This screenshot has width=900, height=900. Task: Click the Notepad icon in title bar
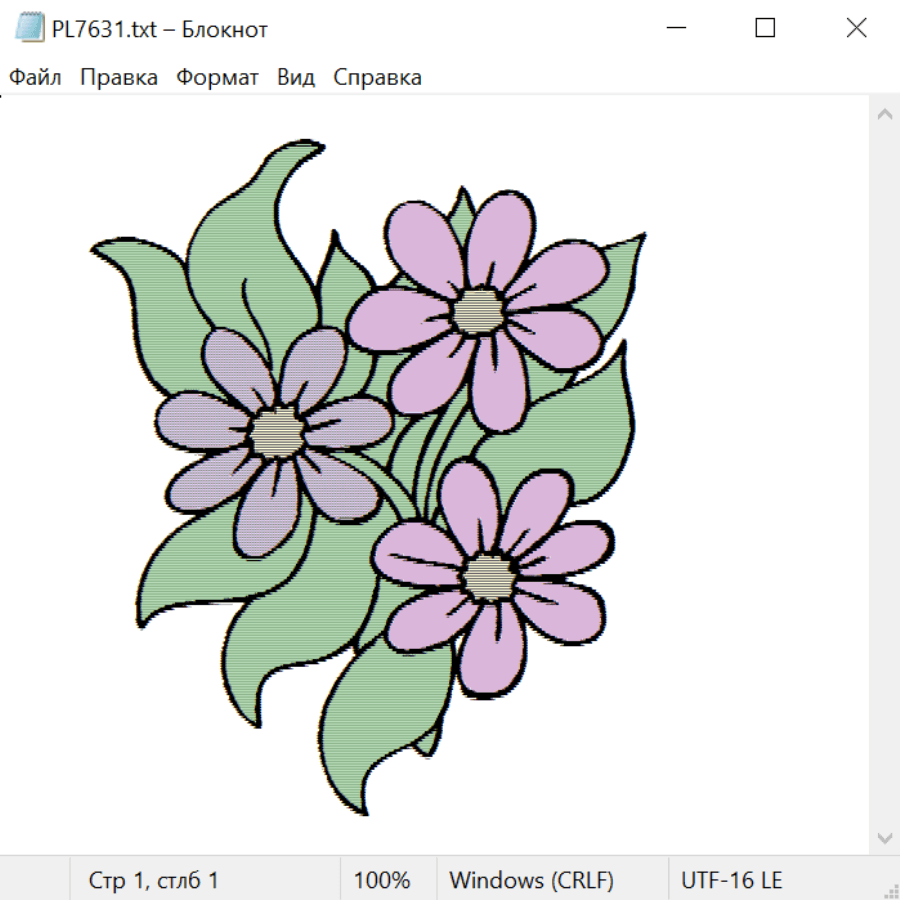(28, 28)
